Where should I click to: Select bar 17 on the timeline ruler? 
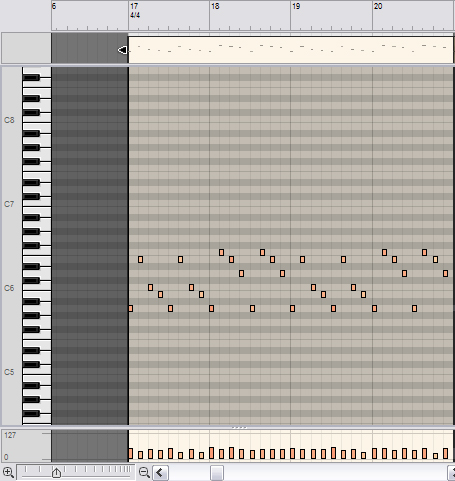(x=134, y=6)
